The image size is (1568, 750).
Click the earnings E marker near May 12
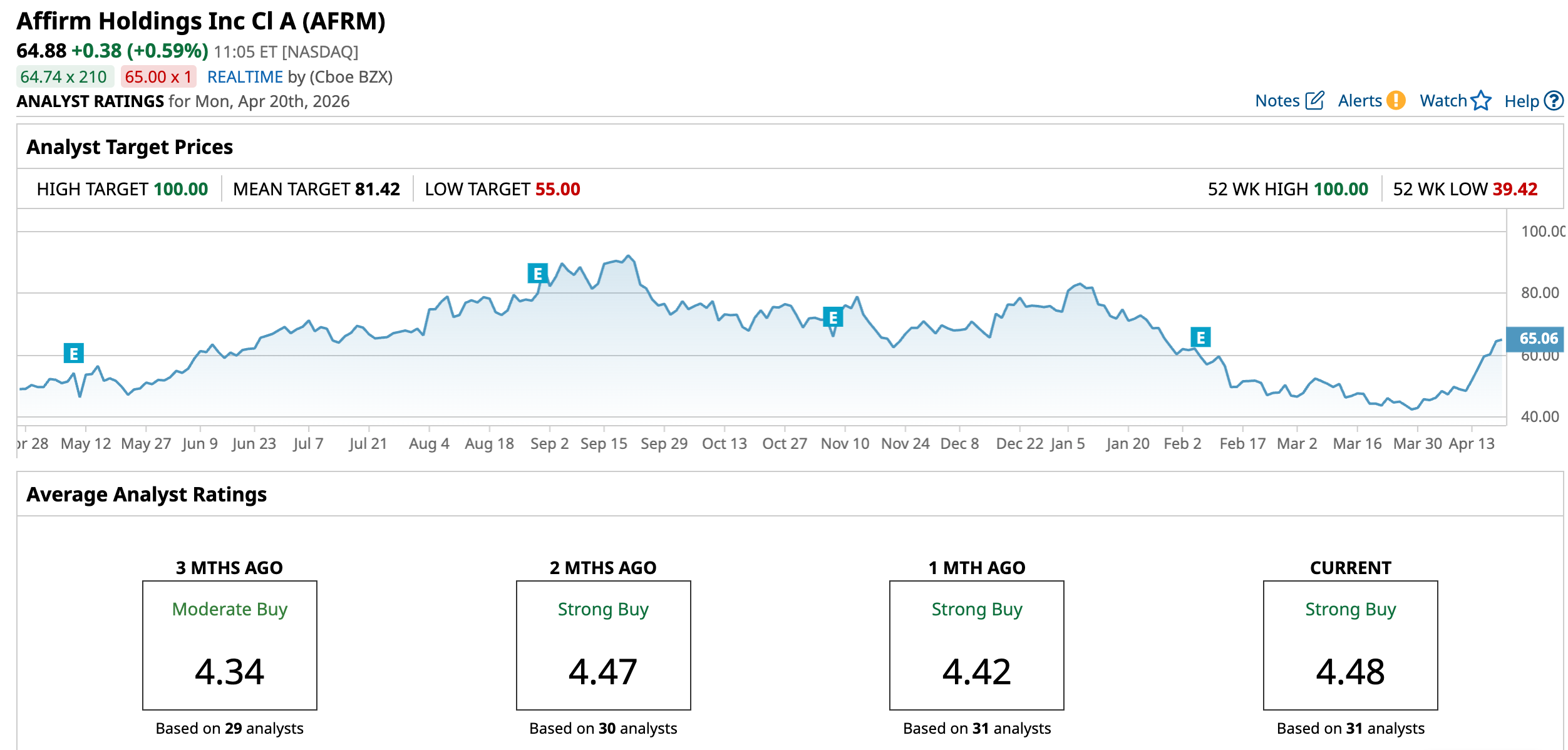[74, 354]
